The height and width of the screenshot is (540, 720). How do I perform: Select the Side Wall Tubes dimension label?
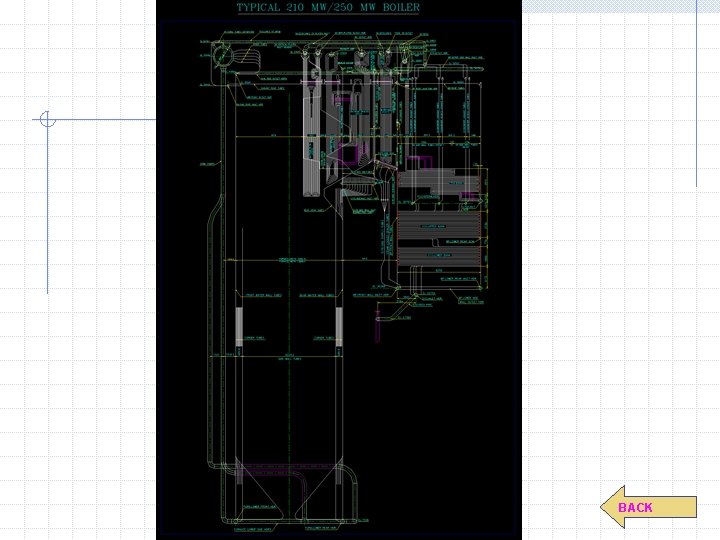[290, 359]
